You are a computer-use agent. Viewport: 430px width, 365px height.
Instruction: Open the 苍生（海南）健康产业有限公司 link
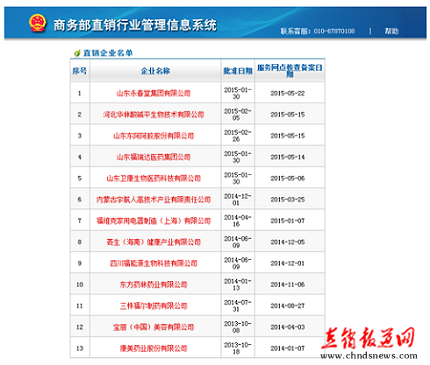[x=153, y=242]
